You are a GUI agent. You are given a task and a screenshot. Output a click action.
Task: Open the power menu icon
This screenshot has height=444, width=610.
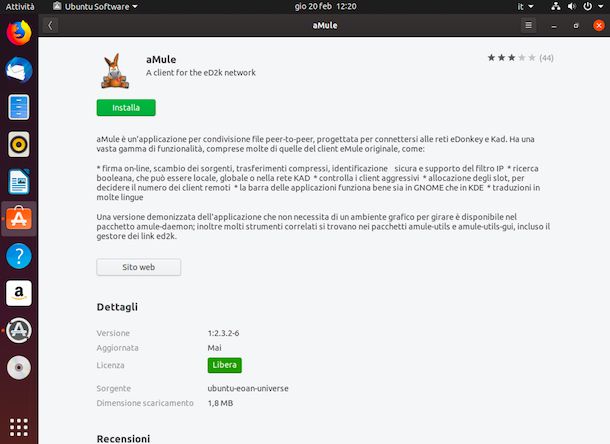pos(587,6)
